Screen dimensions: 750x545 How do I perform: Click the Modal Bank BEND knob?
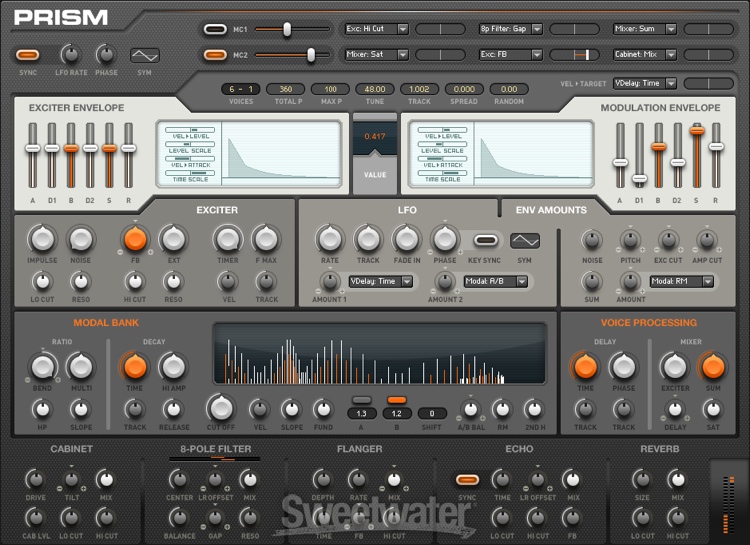coord(42,367)
